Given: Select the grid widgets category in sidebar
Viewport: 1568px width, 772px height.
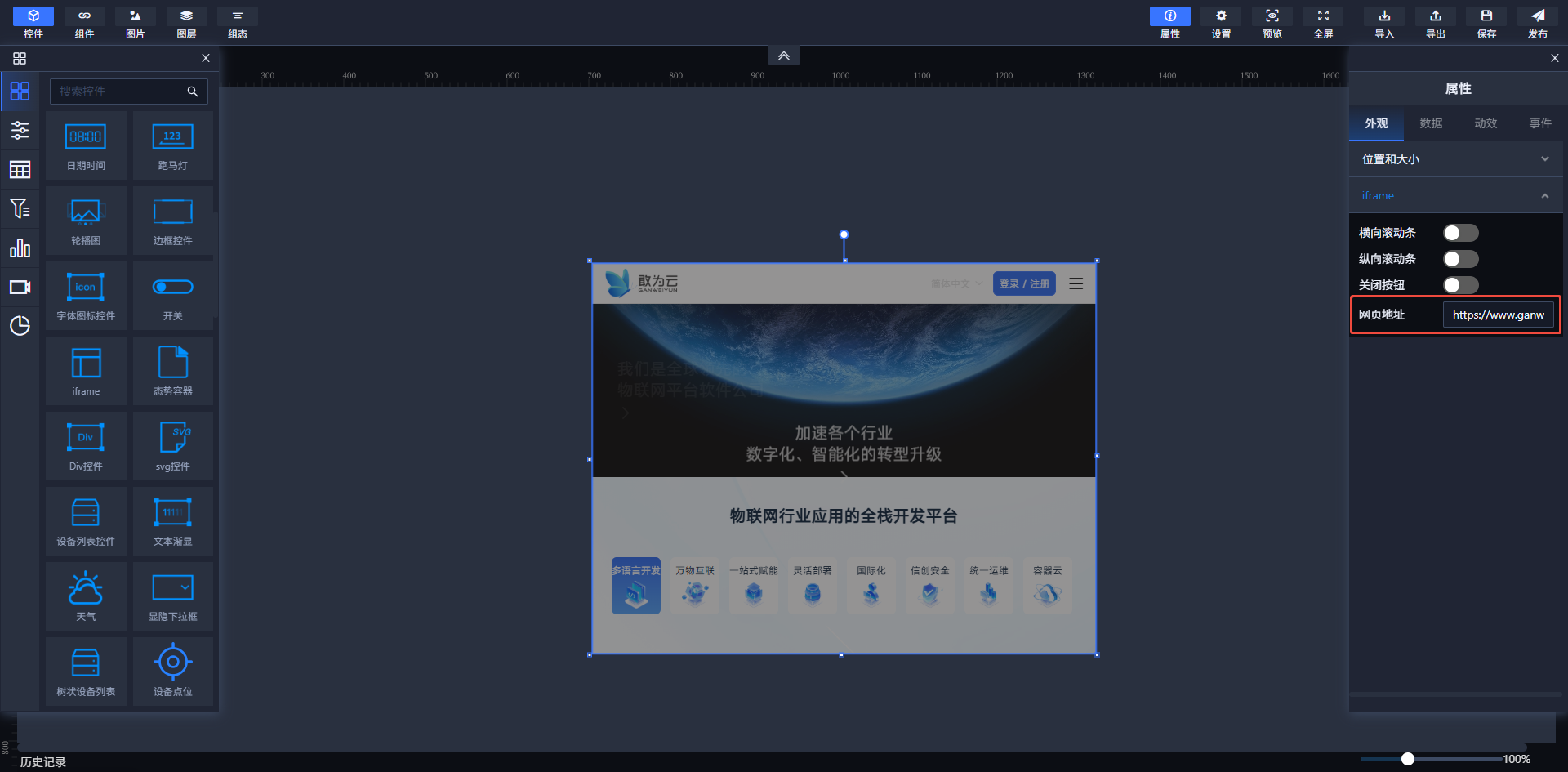Looking at the screenshot, I should point(20,91).
